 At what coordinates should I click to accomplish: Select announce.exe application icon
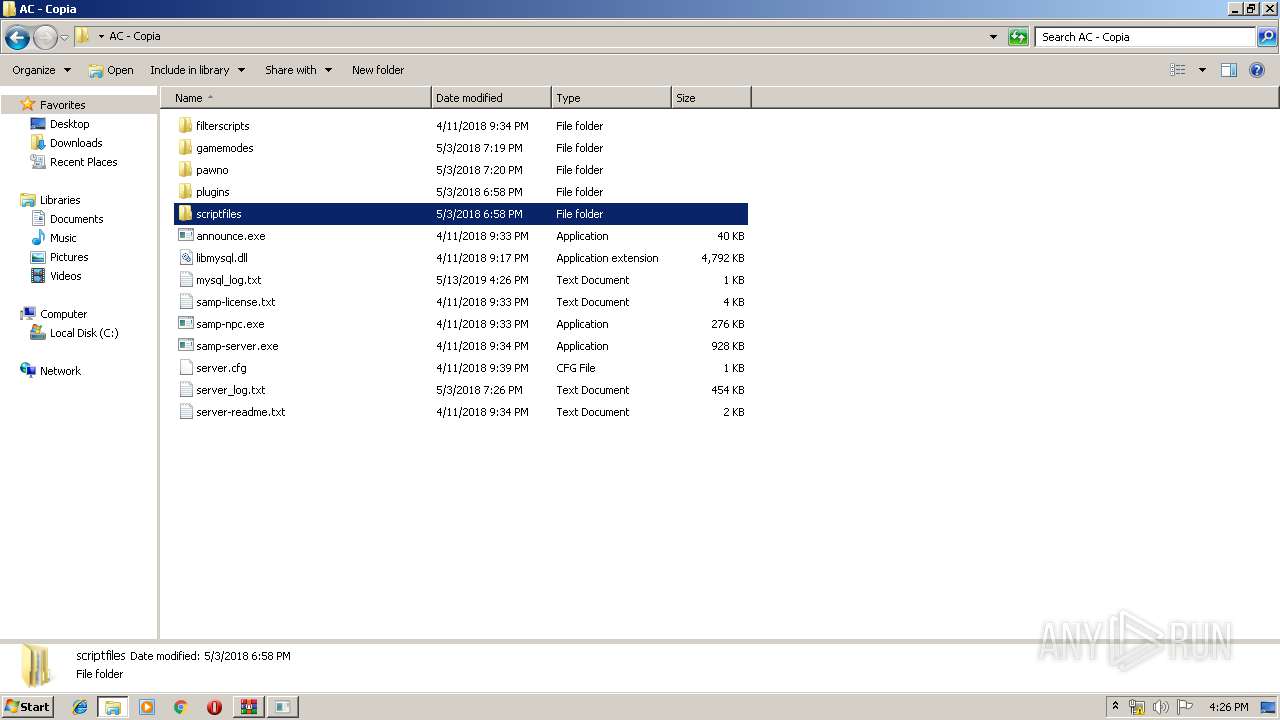point(185,236)
